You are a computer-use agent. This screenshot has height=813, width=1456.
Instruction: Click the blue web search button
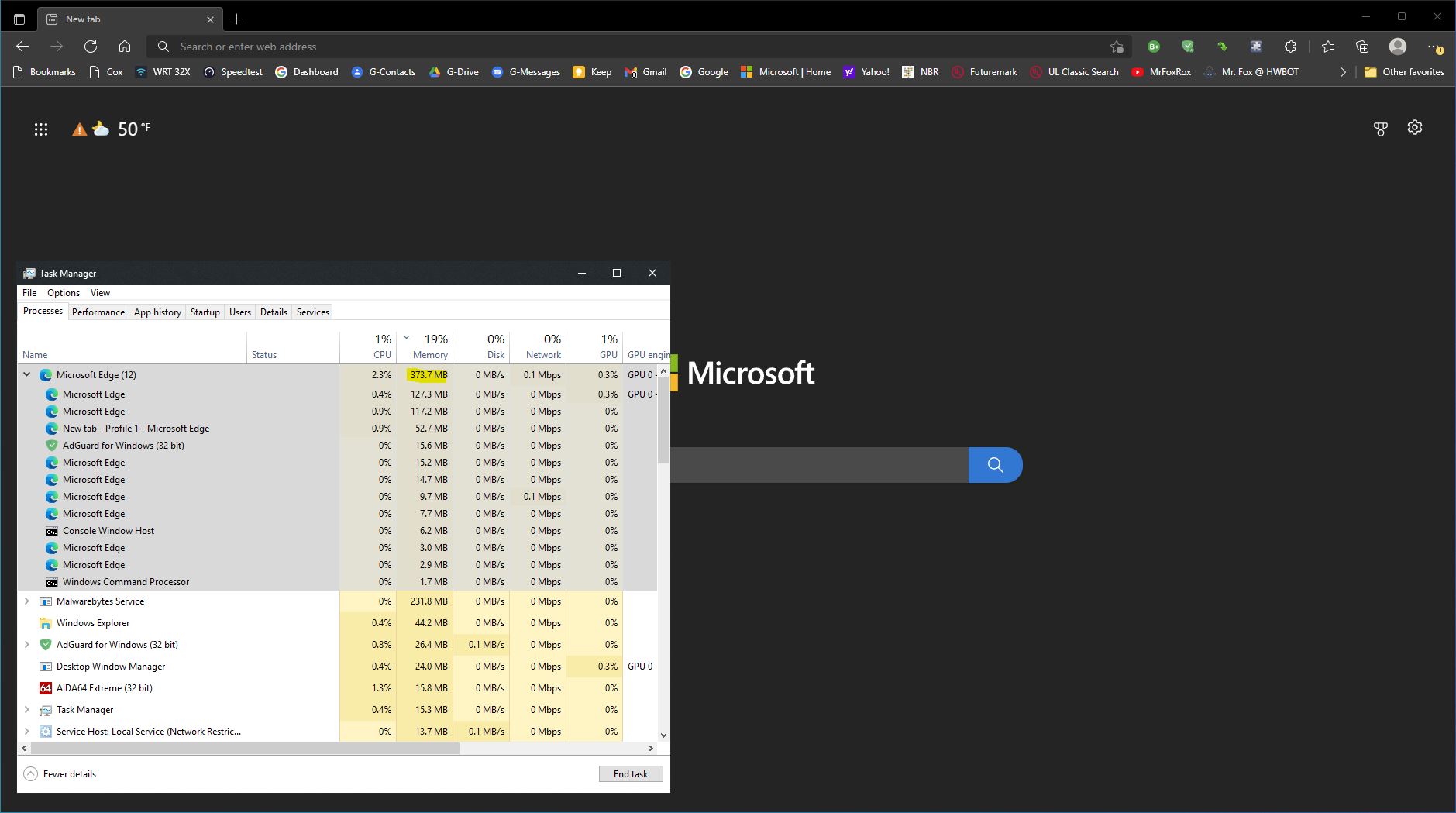(x=996, y=465)
